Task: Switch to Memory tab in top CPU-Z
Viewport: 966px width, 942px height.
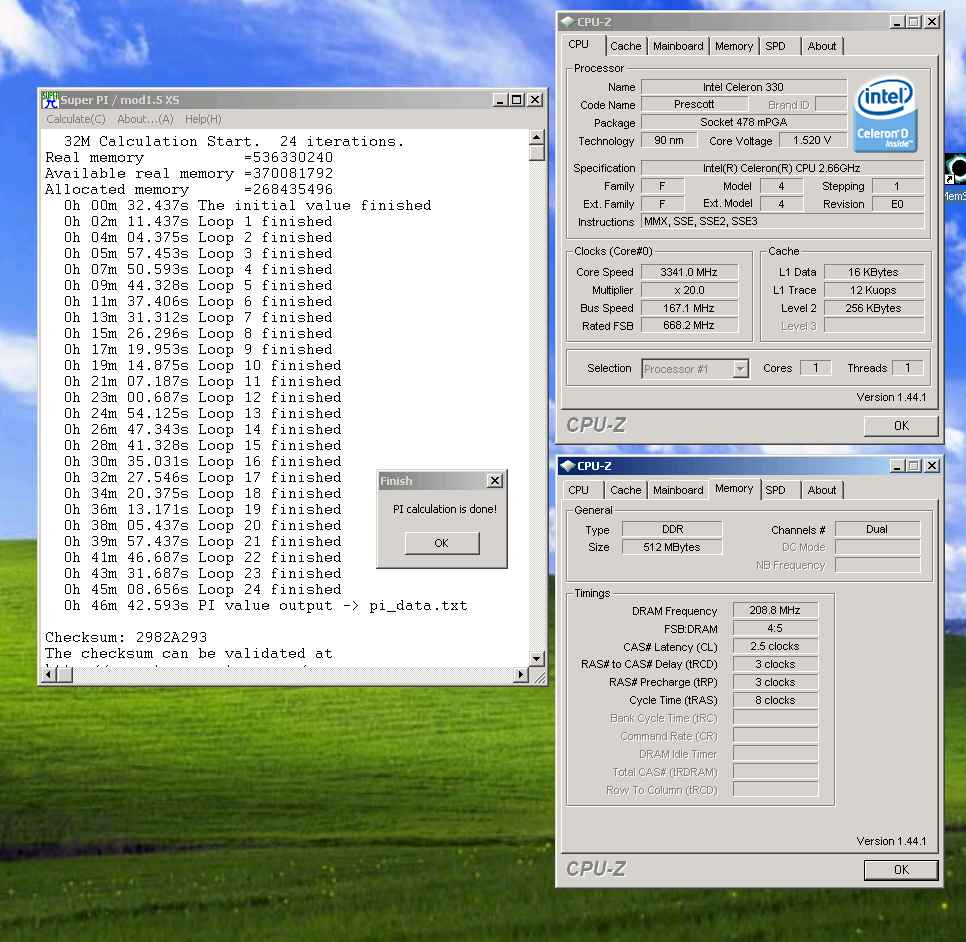Action: [x=734, y=46]
